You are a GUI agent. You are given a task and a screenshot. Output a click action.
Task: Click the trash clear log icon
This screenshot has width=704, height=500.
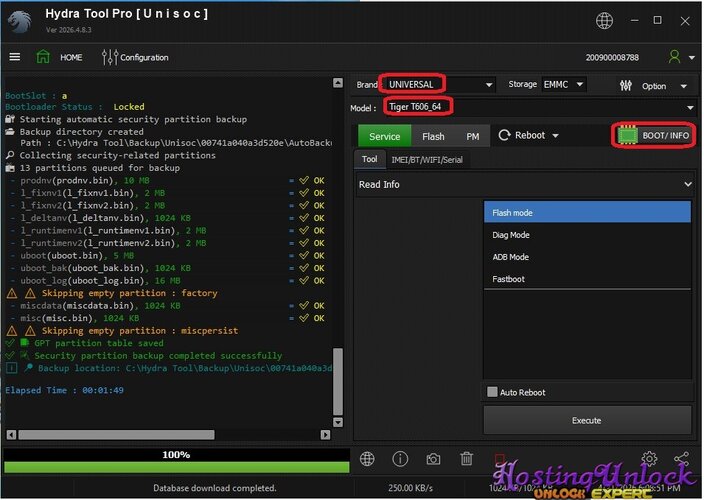466,459
